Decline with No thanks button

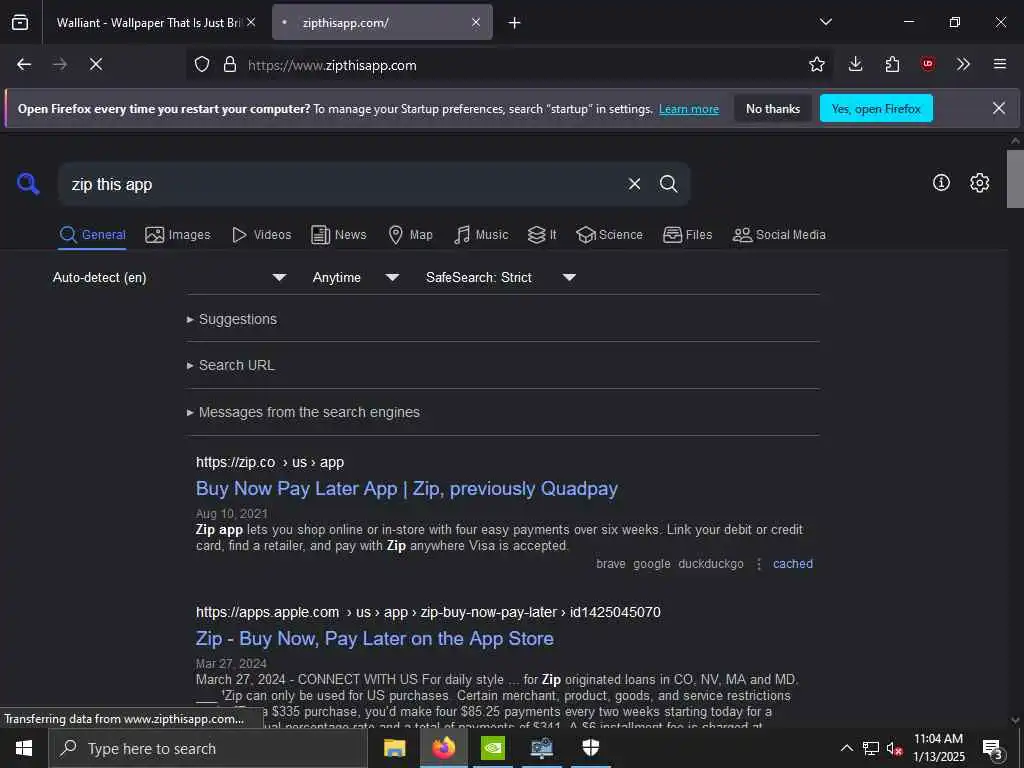773,109
